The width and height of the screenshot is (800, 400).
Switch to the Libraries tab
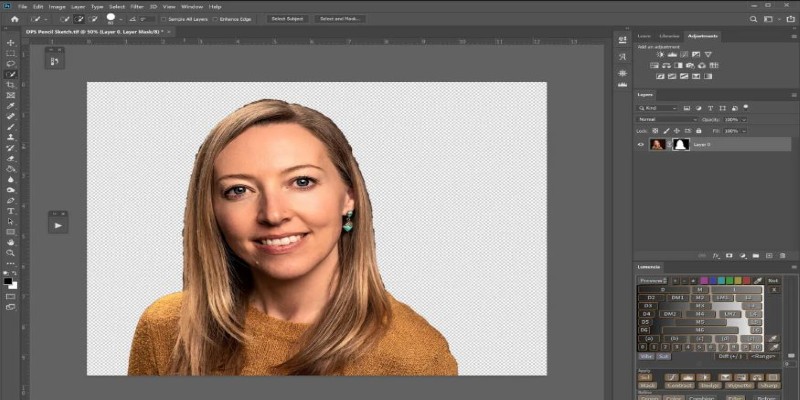click(669, 36)
